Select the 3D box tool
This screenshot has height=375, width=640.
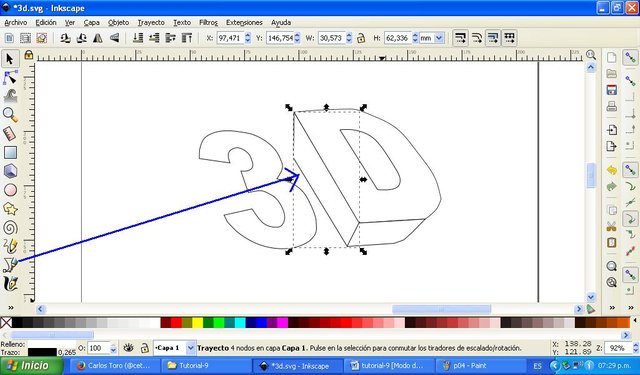pos(10,171)
